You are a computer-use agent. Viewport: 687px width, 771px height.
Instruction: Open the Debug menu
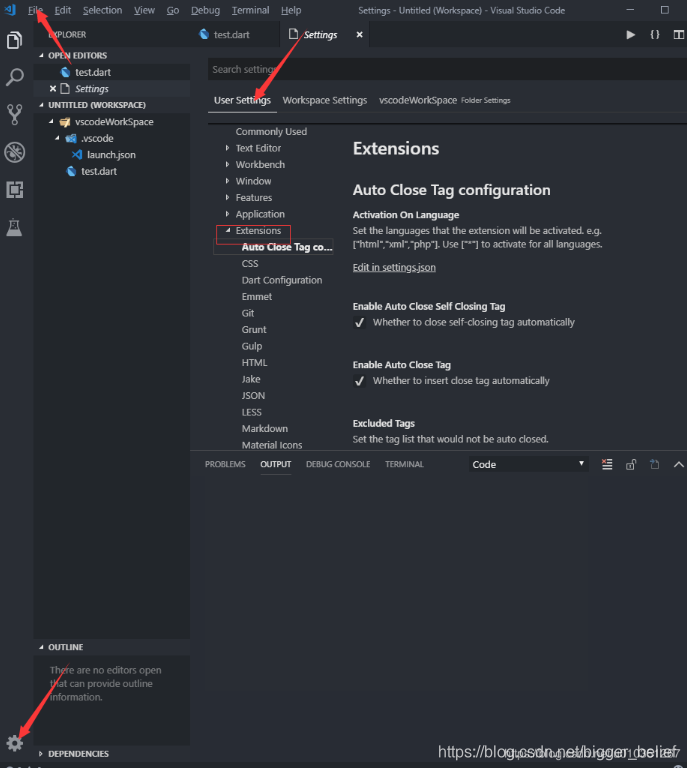pyautogui.click(x=205, y=10)
